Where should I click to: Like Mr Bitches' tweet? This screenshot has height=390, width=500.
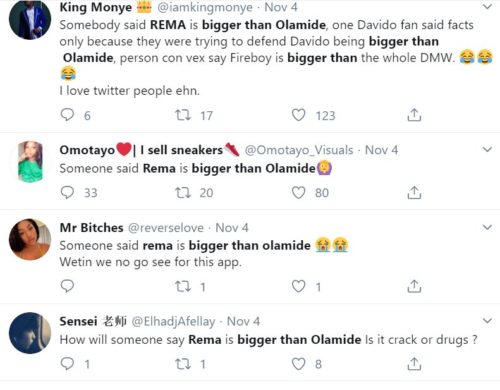pyautogui.click(x=298, y=286)
